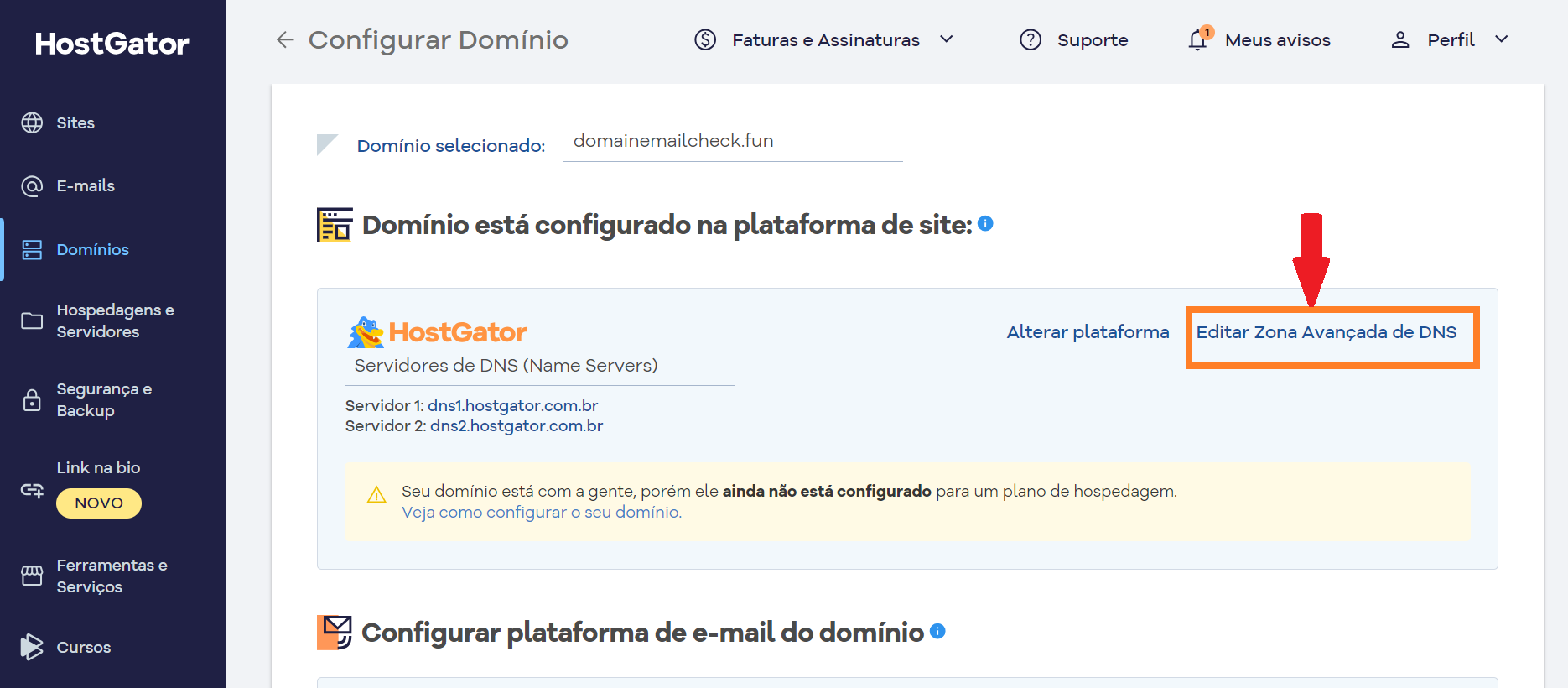Image resolution: width=1568 pixels, height=688 pixels.
Task: Click Perfil label in top bar
Action: [x=1451, y=39]
